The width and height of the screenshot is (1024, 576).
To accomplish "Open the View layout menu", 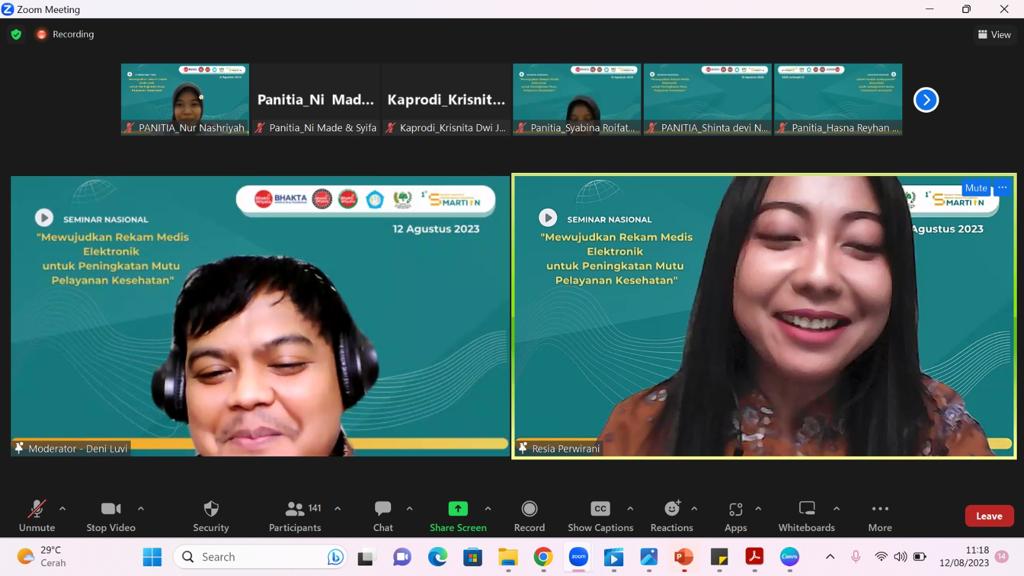I will (x=994, y=34).
